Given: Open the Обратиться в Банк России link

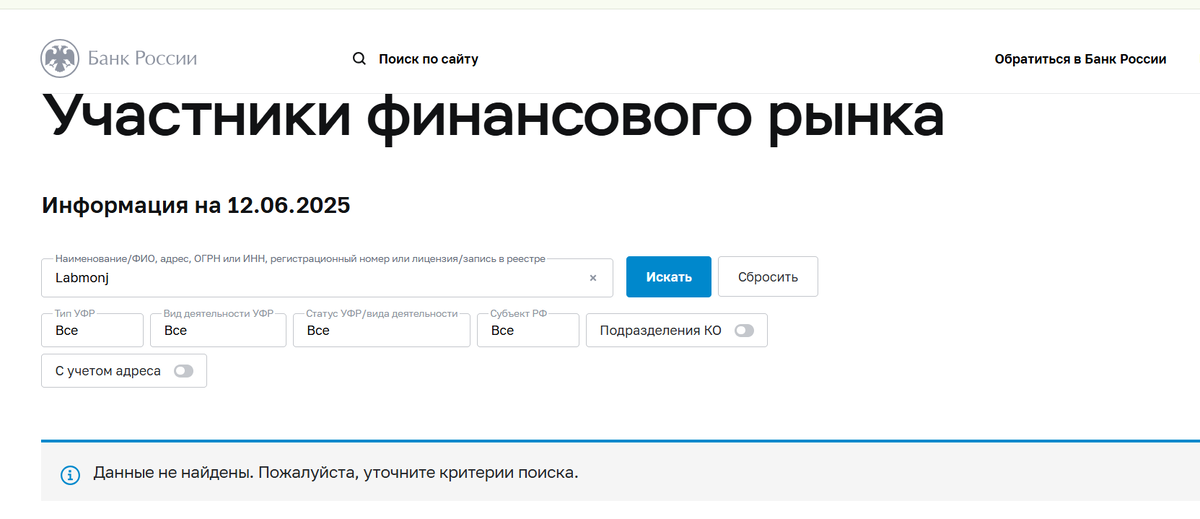Looking at the screenshot, I should [x=1080, y=59].
